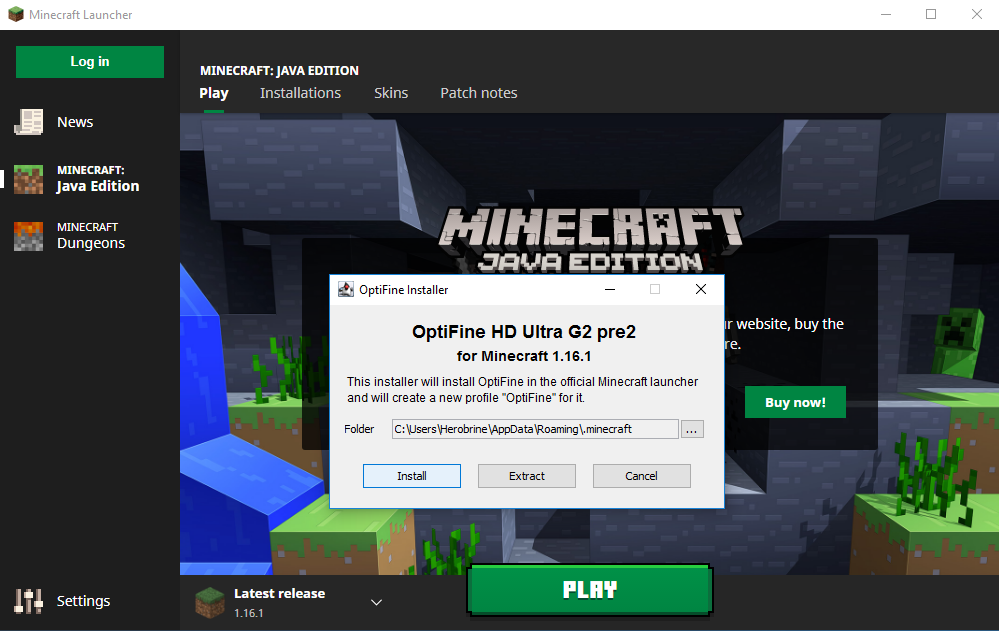
Task: Open the Installations tab
Action: (x=300, y=93)
